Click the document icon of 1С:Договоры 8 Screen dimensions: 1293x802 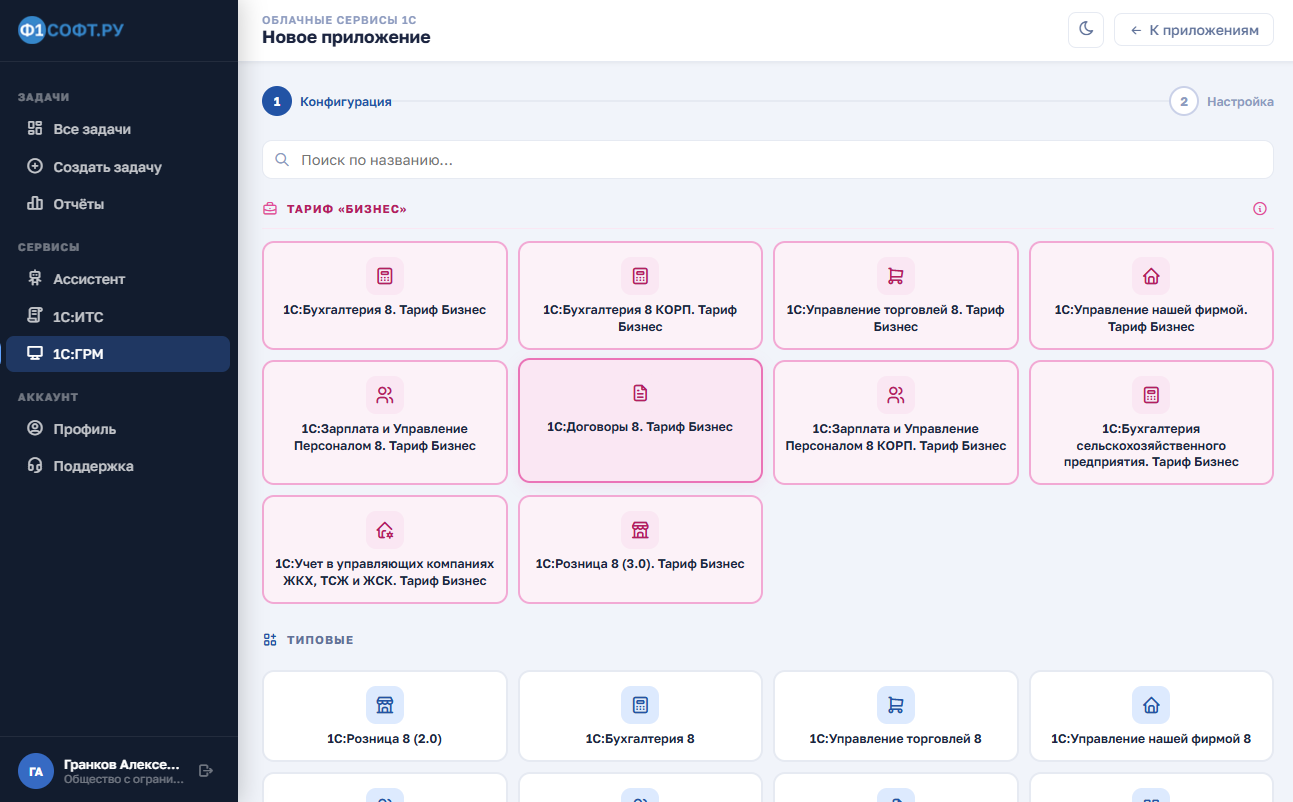point(640,393)
